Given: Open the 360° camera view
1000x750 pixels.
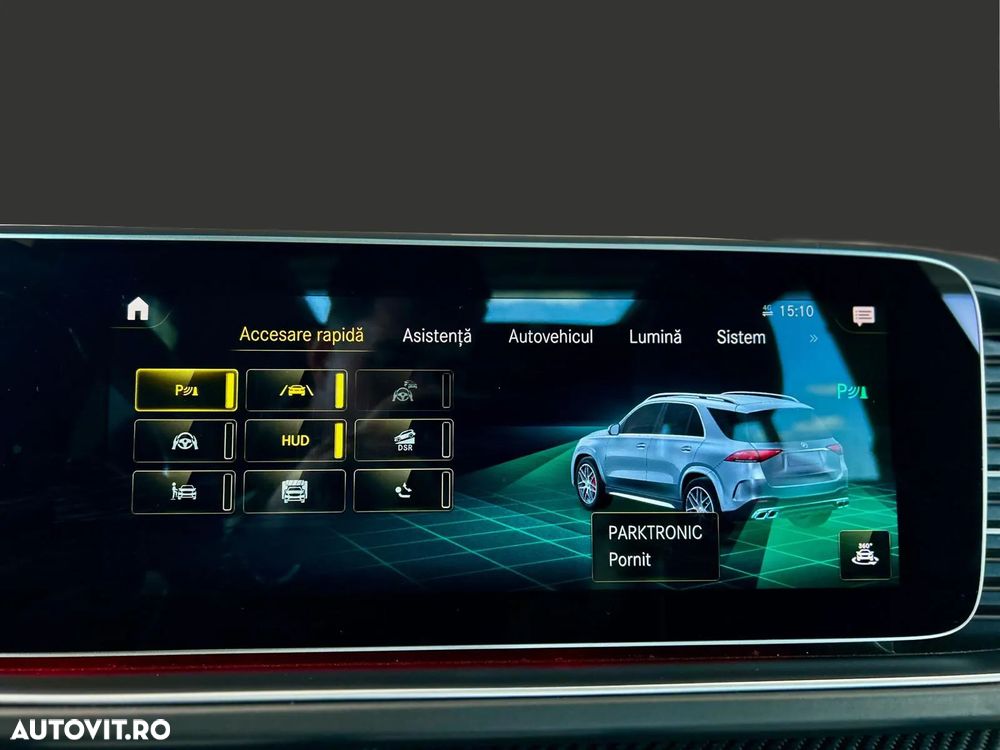Looking at the screenshot, I should (865, 555).
